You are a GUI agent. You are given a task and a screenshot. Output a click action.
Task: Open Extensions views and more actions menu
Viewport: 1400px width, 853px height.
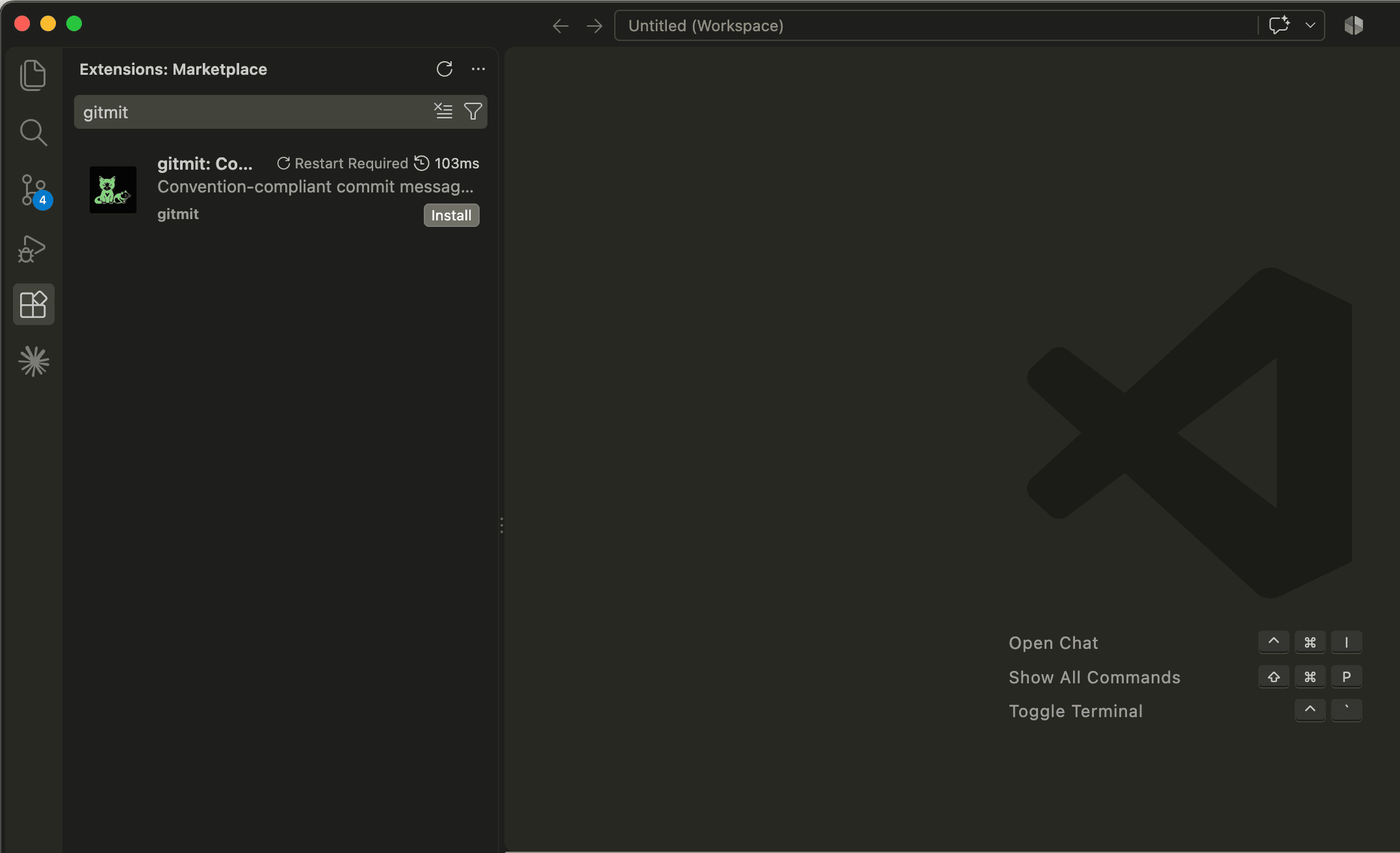pyautogui.click(x=478, y=69)
